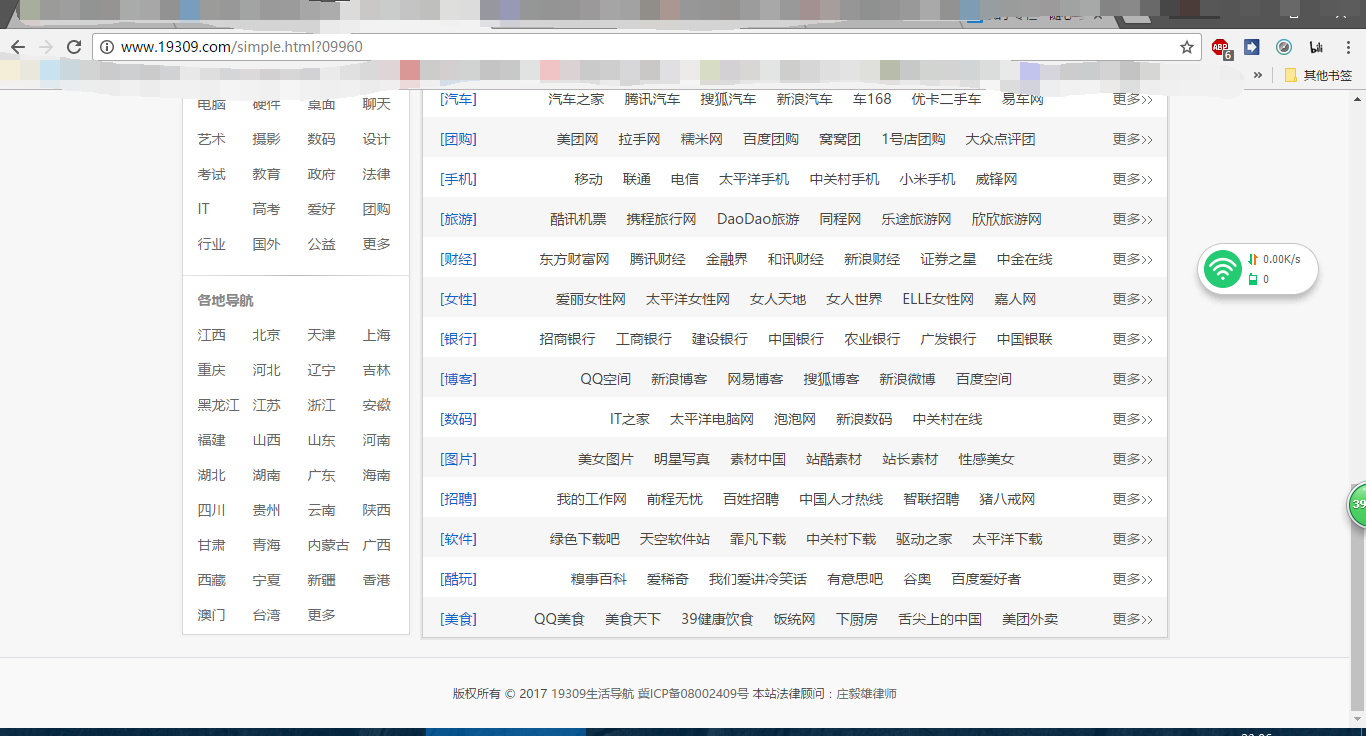This screenshot has height=736, width=1366.
Task: Open the 汽车之家 link
Action: 576,99
